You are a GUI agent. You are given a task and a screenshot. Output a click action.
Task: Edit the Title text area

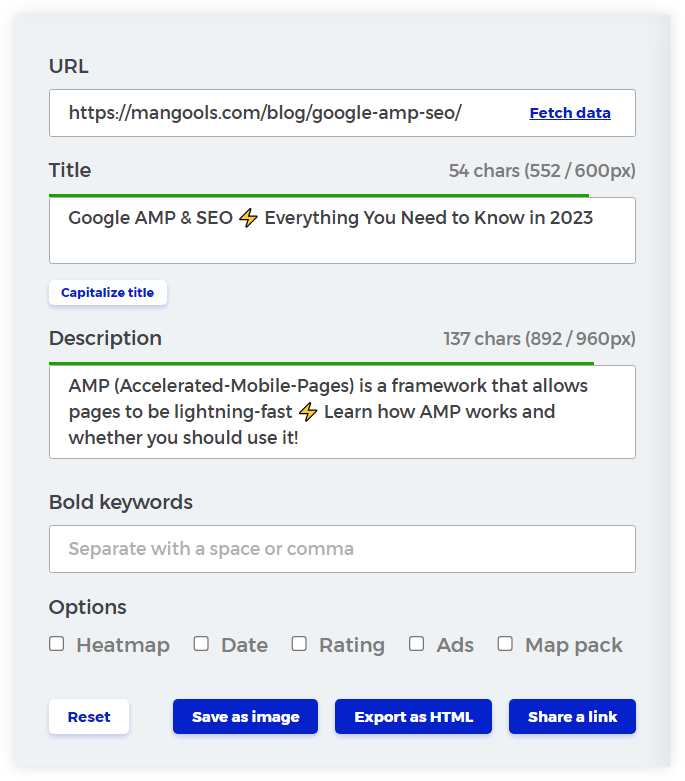click(342, 230)
